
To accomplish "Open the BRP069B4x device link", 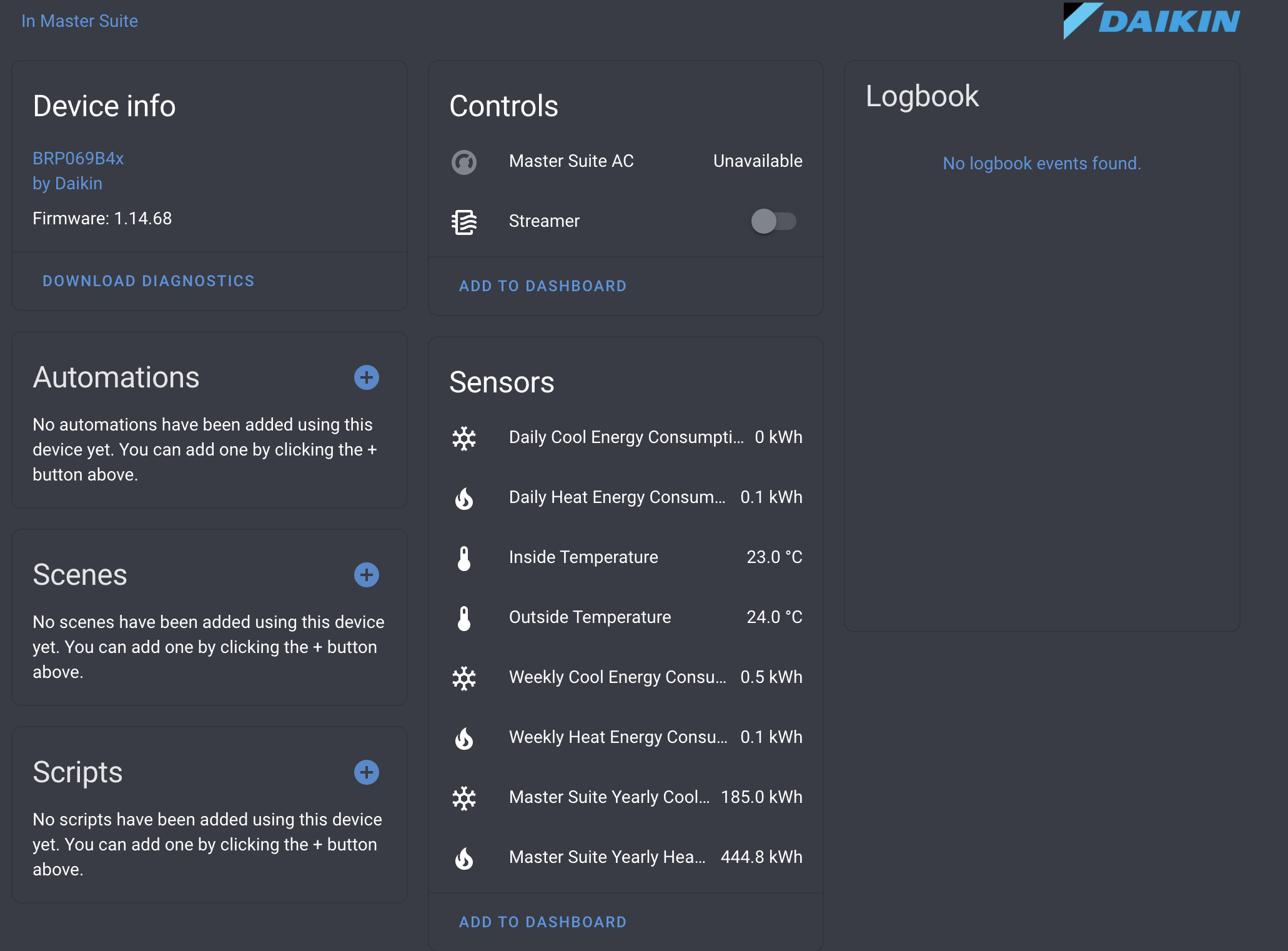I will coord(77,159).
